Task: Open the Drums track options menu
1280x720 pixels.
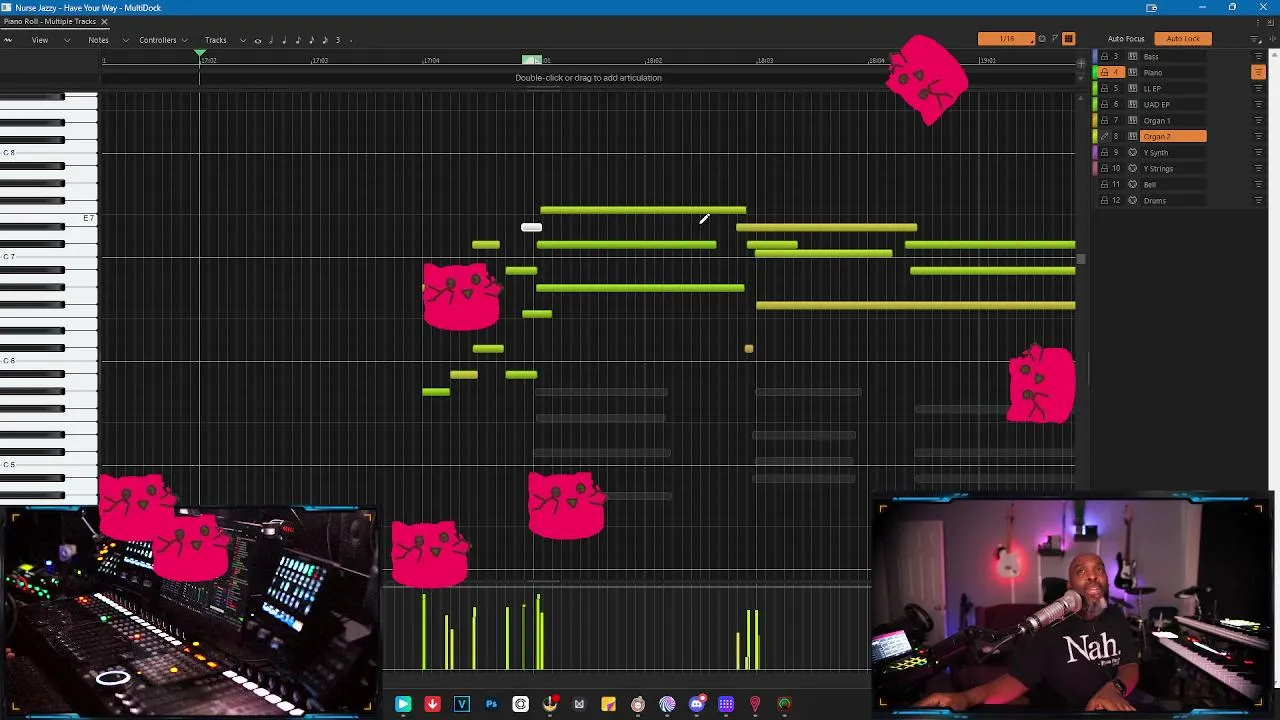Action: [1258, 200]
